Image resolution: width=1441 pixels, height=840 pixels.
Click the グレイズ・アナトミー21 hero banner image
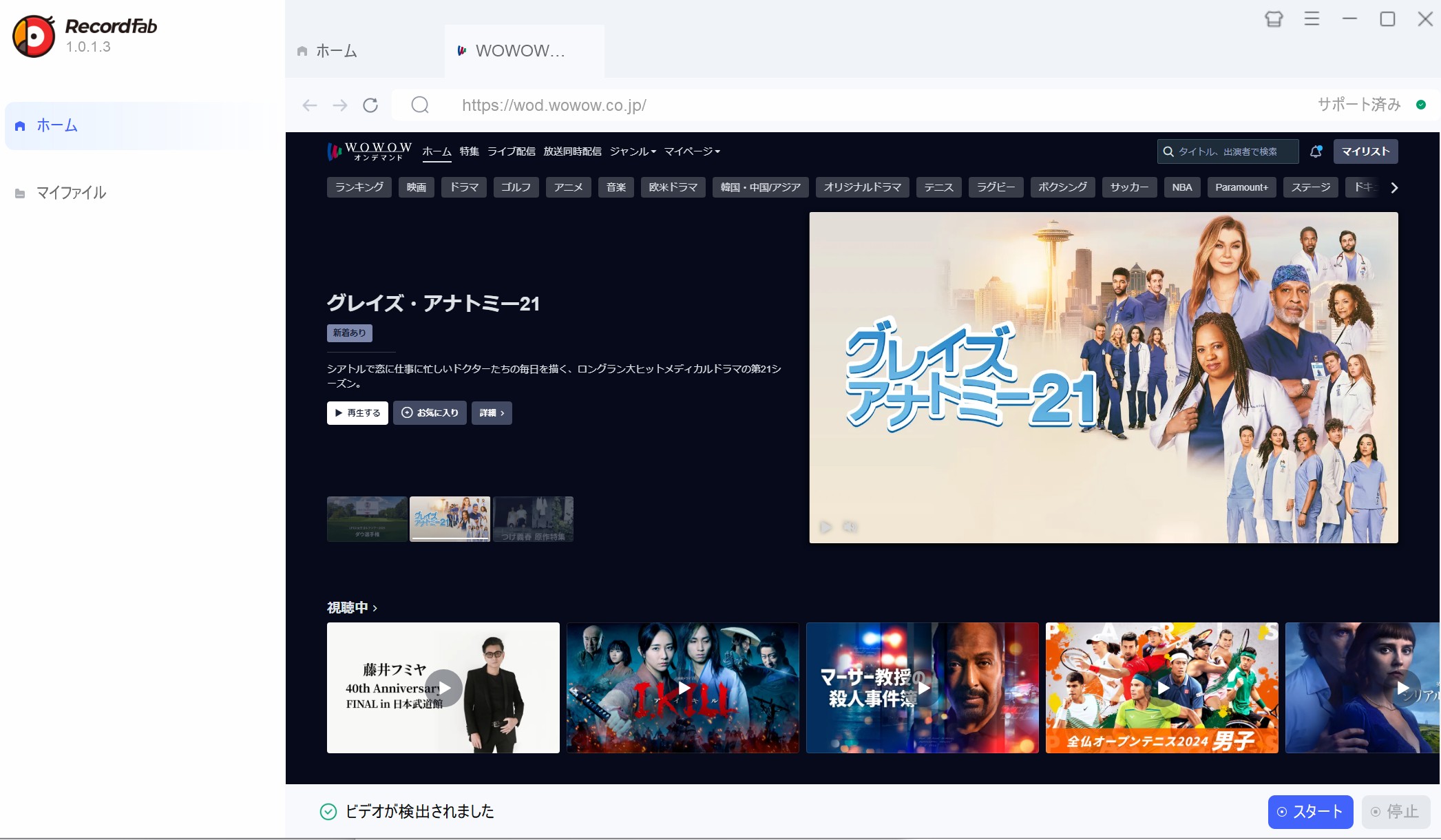1104,377
